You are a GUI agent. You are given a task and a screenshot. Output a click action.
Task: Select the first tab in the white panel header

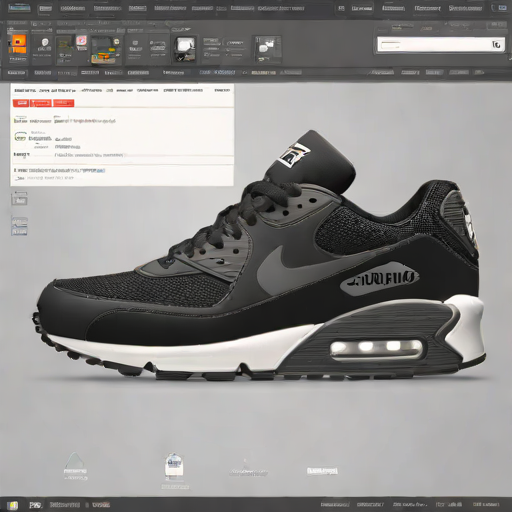tap(25, 90)
